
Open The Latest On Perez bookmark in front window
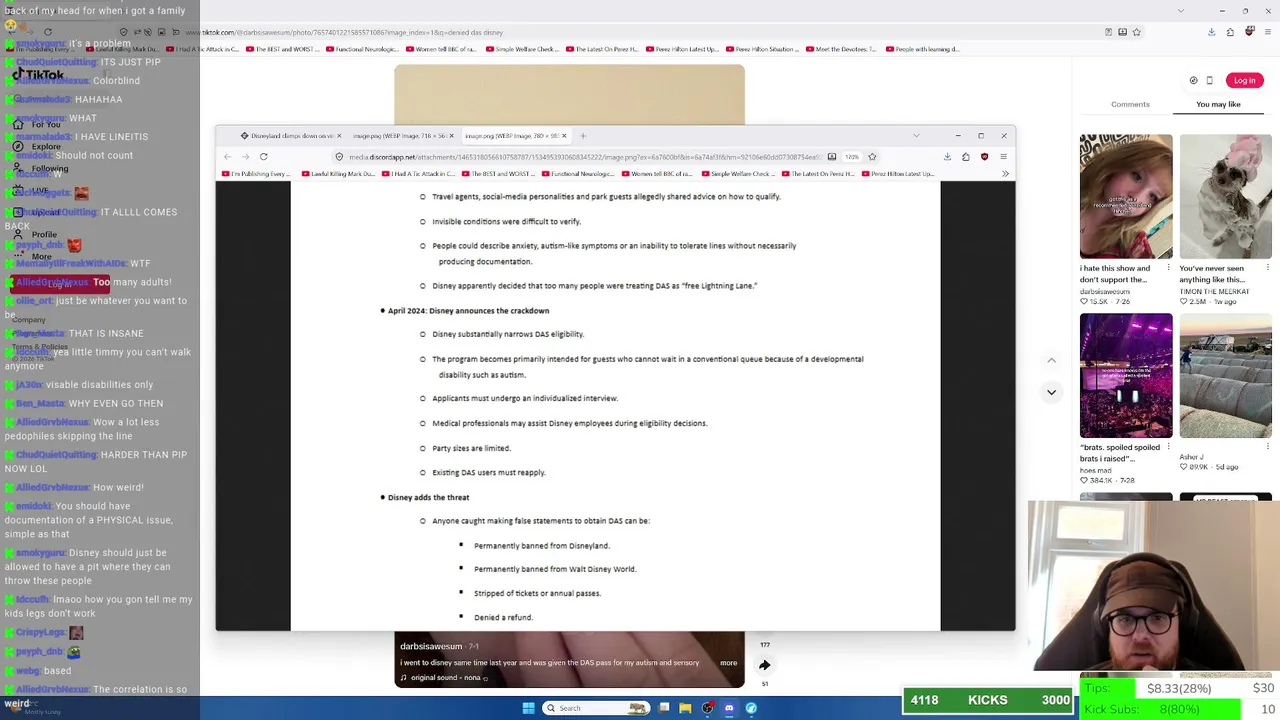(816, 174)
